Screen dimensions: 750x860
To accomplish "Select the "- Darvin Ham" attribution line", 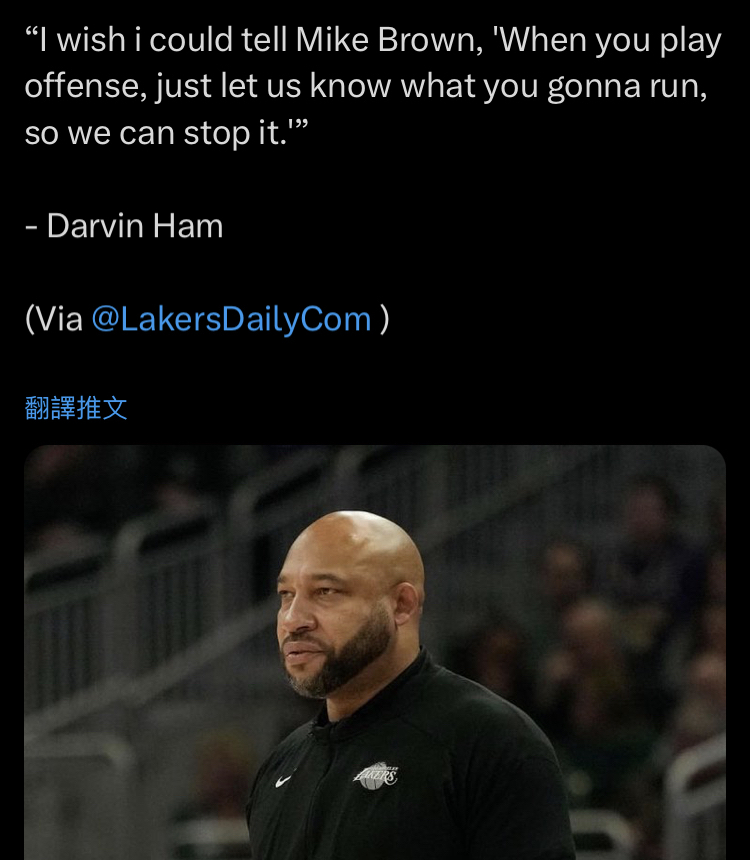I will tap(124, 225).
